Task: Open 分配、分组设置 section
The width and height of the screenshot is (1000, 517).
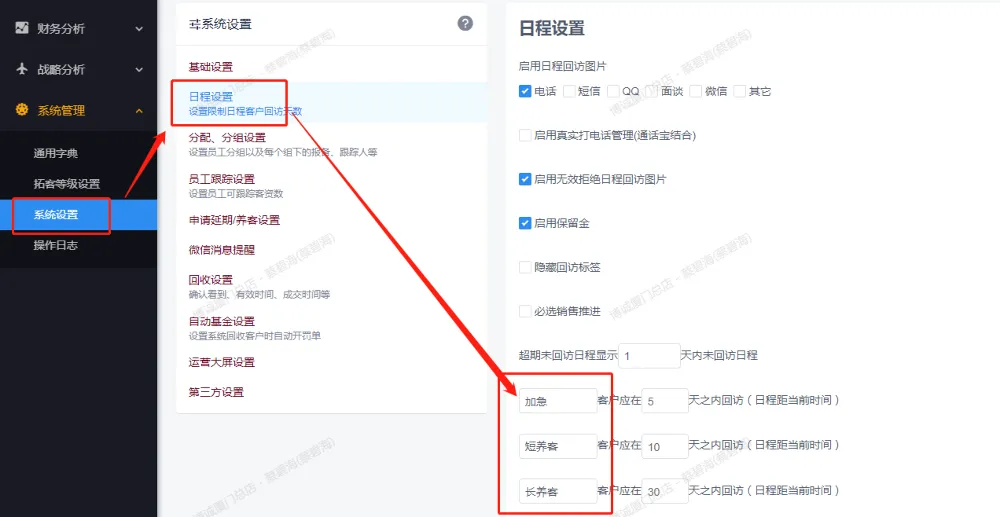Action: 227,138
